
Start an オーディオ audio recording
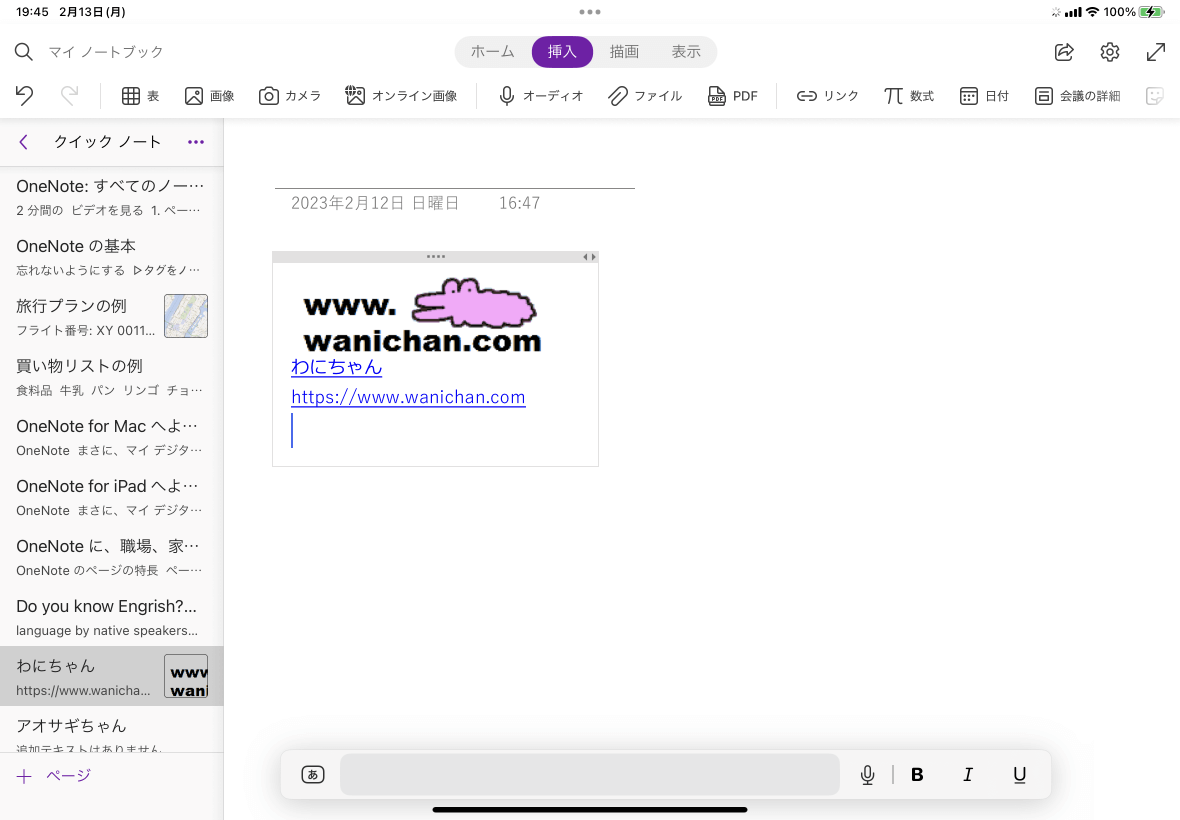[x=540, y=96]
